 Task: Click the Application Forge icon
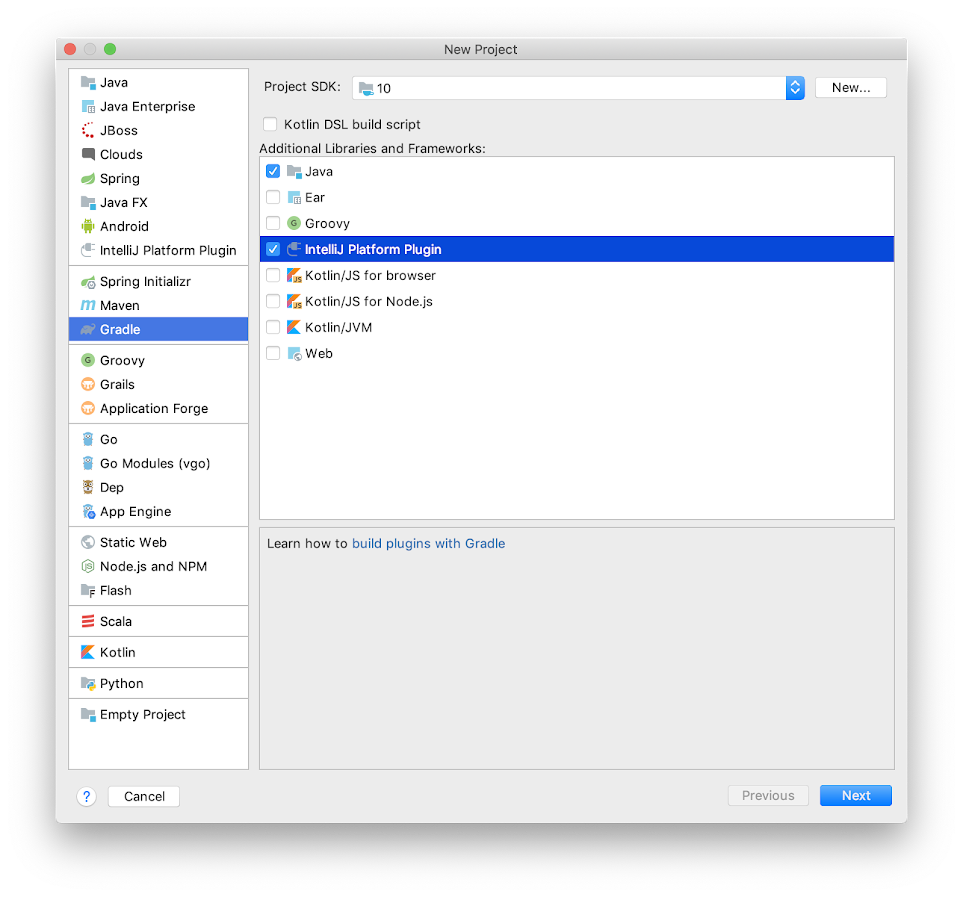[88, 408]
